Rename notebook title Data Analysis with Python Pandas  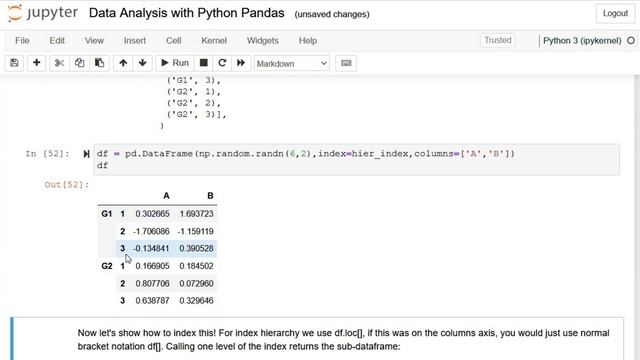(187, 13)
